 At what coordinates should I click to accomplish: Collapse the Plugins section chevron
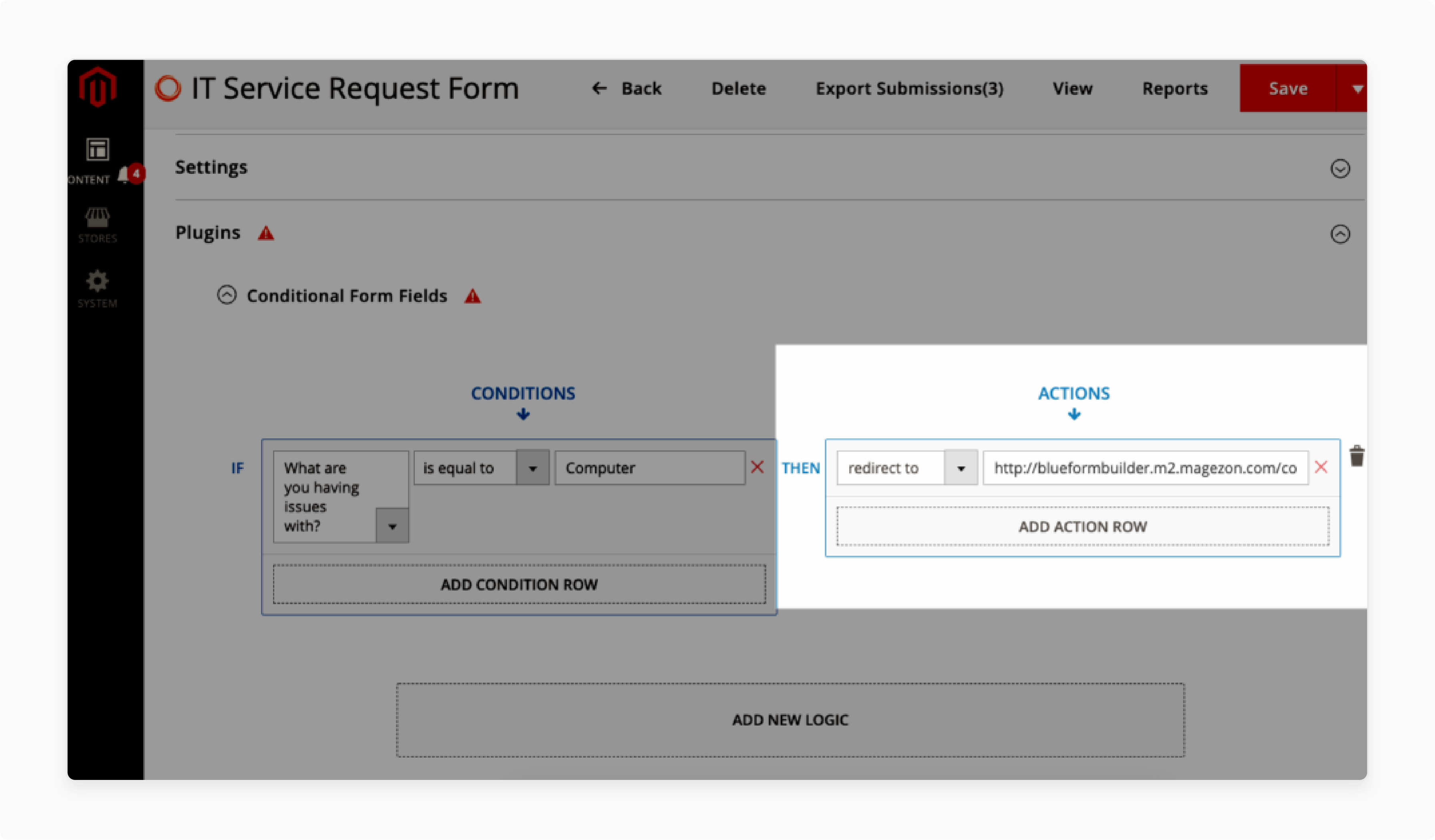click(x=1340, y=234)
